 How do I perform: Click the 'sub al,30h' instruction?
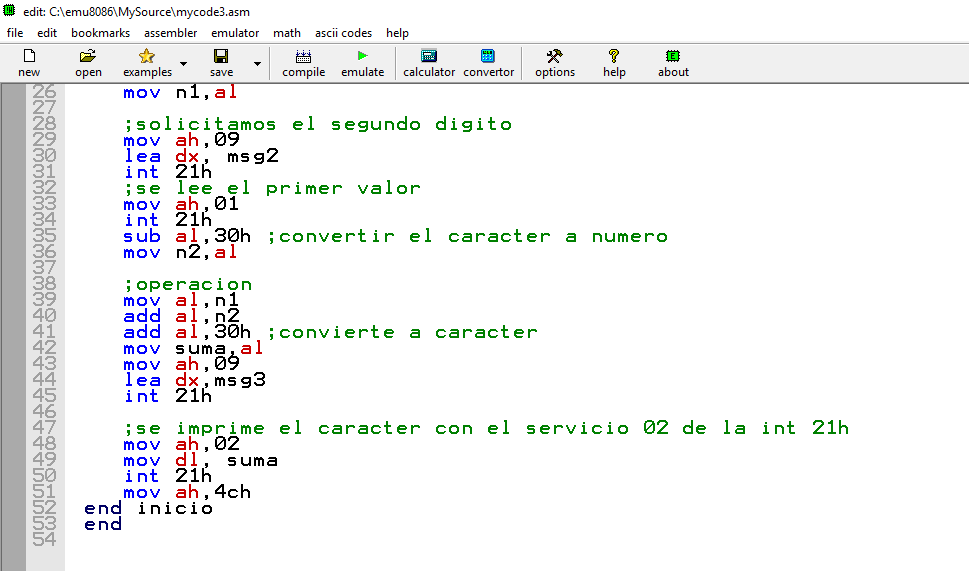(x=187, y=236)
